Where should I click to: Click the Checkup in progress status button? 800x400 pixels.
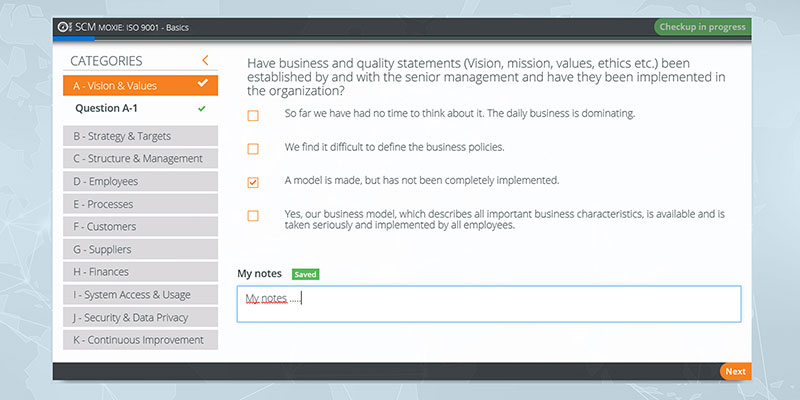(703, 27)
